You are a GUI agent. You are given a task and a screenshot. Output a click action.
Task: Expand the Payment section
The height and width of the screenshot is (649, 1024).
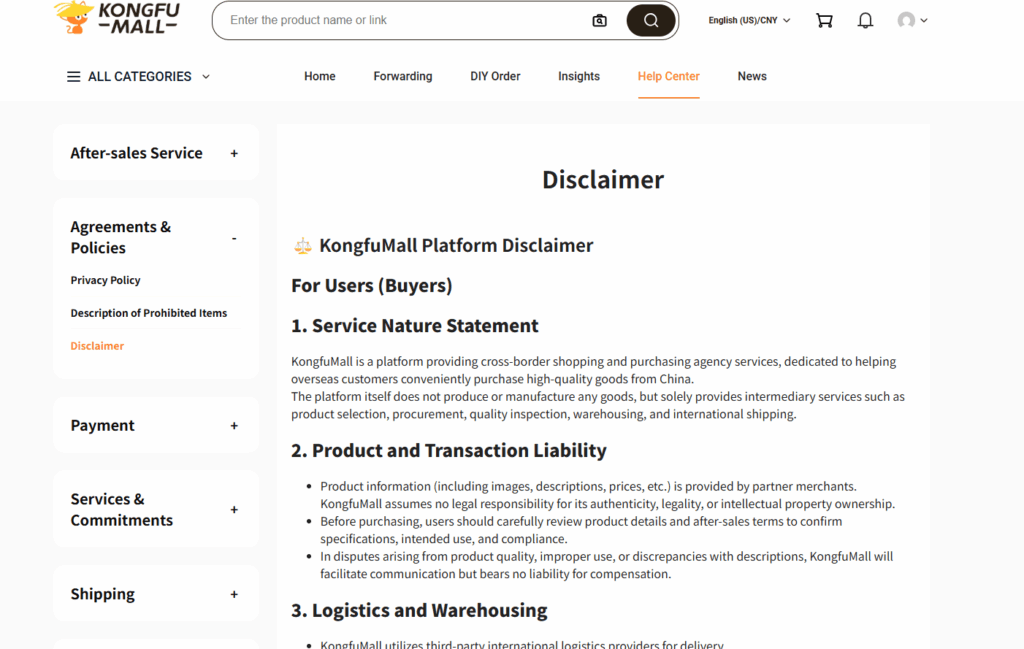[234, 426]
